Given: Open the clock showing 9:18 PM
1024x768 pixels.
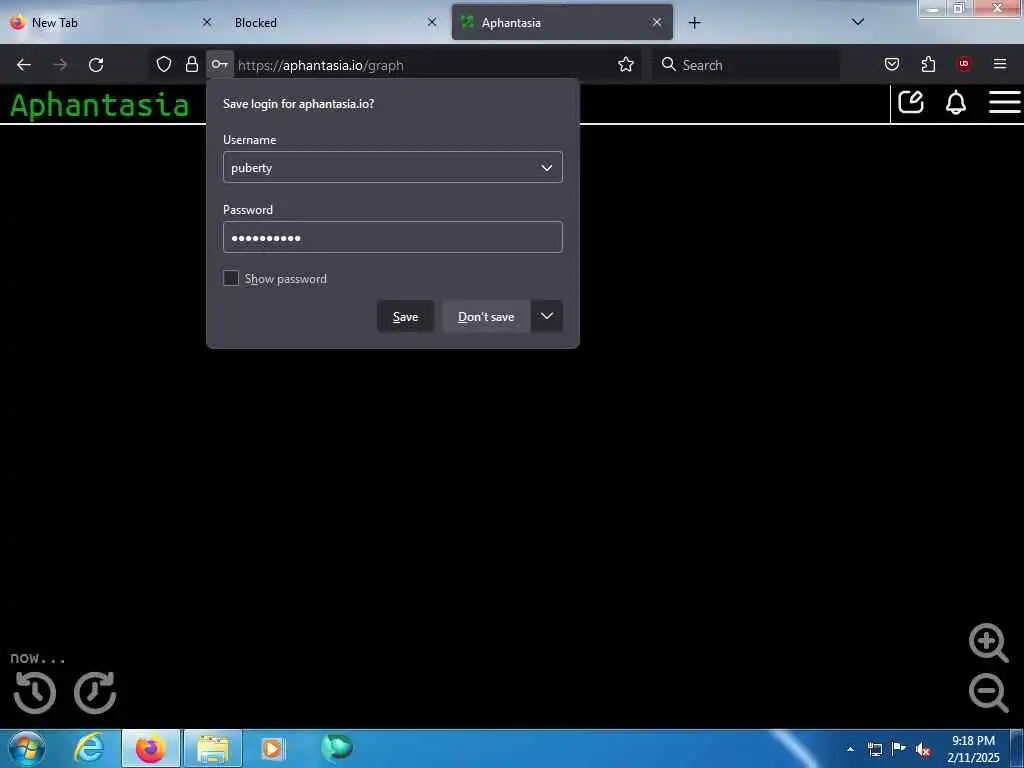Looking at the screenshot, I should pos(973,749).
